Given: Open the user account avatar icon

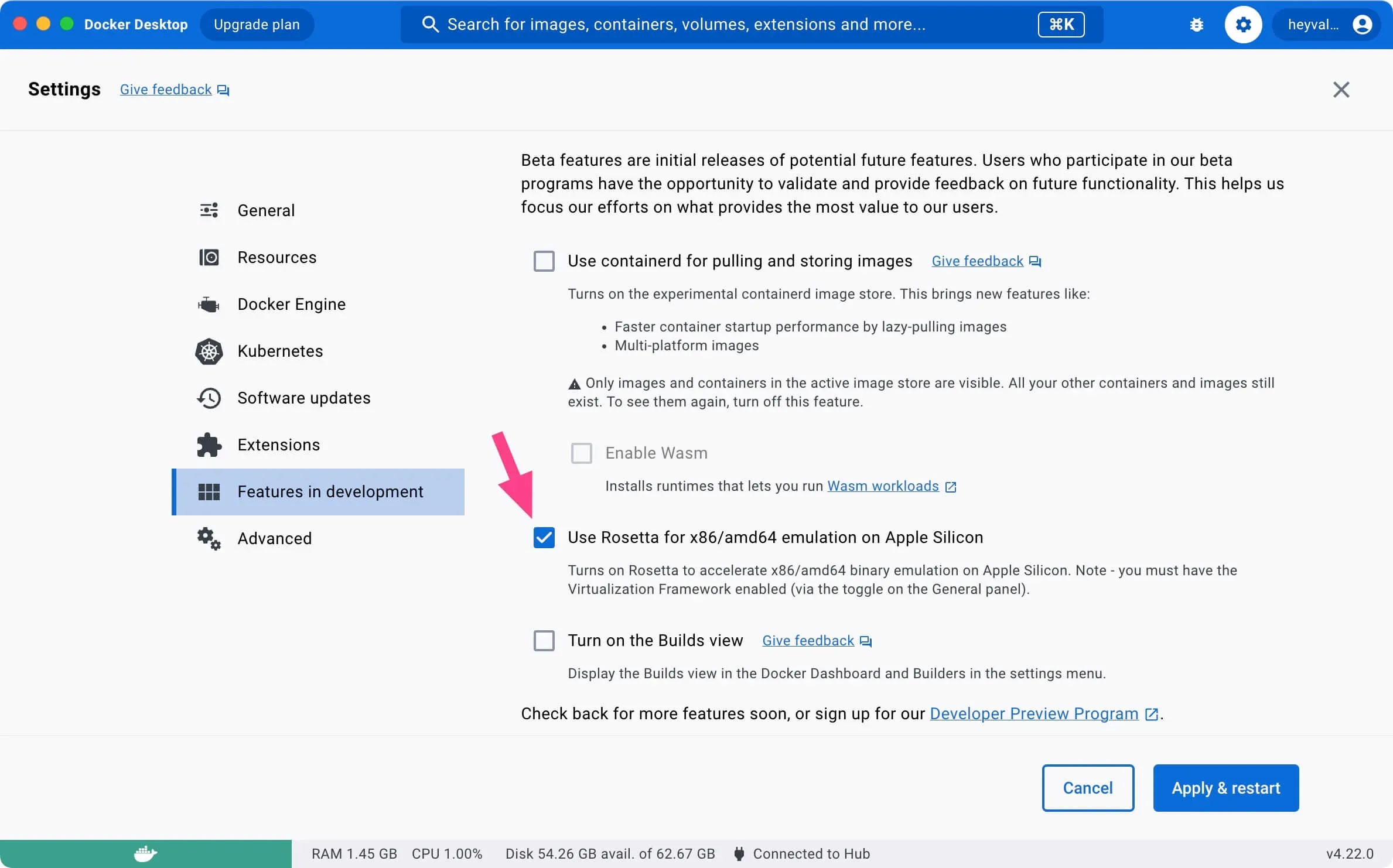Looking at the screenshot, I should (1362, 25).
